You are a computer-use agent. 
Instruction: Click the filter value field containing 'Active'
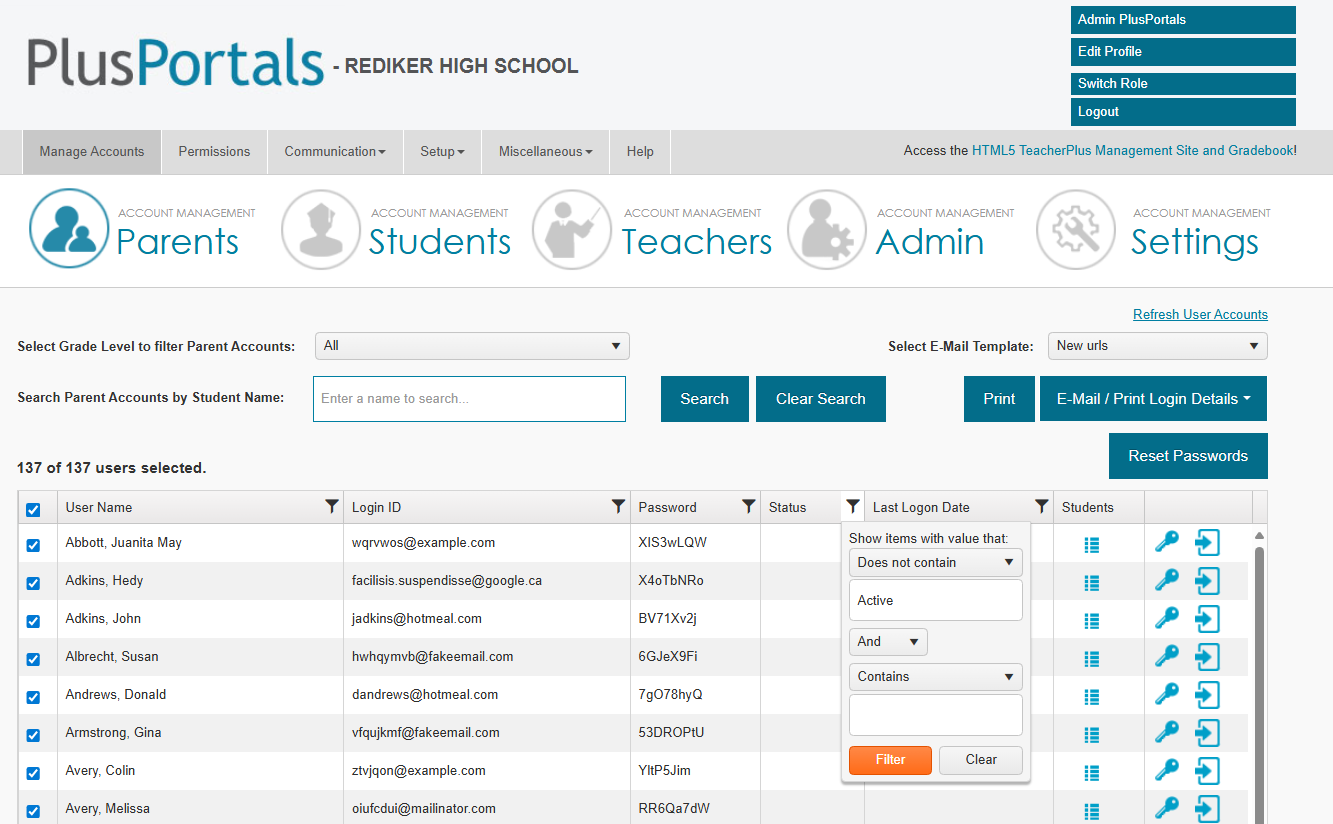[936, 601]
